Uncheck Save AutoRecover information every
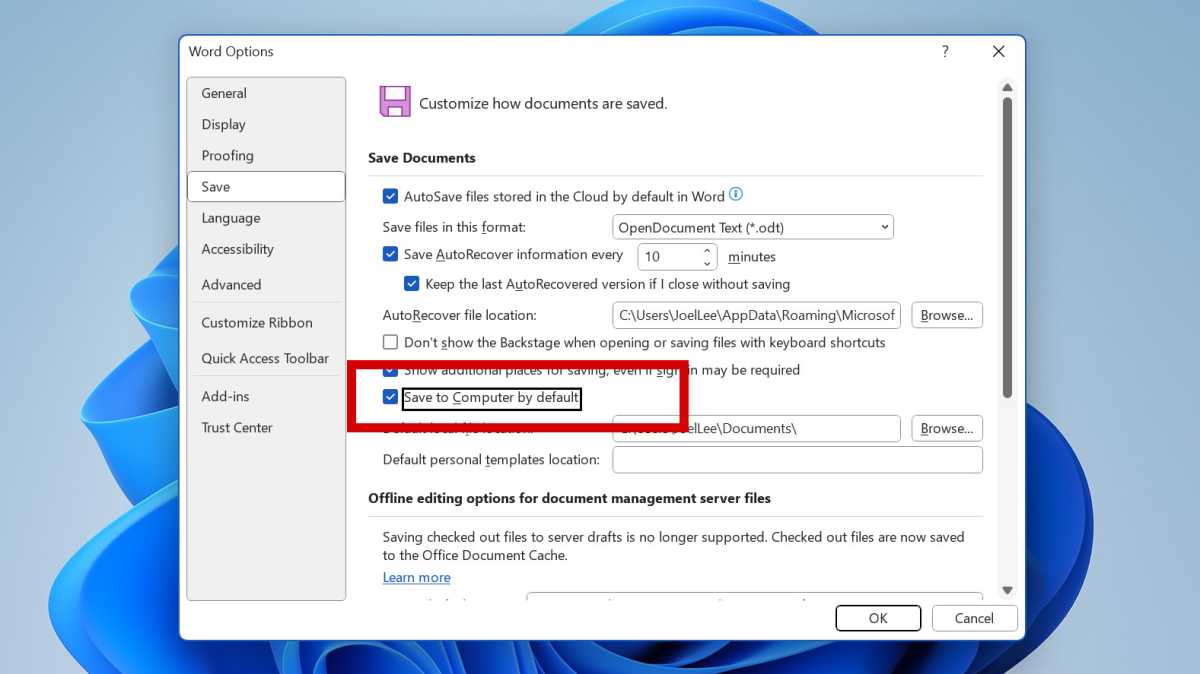Image resolution: width=1200 pixels, height=674 pixels. tap(390, 254)
